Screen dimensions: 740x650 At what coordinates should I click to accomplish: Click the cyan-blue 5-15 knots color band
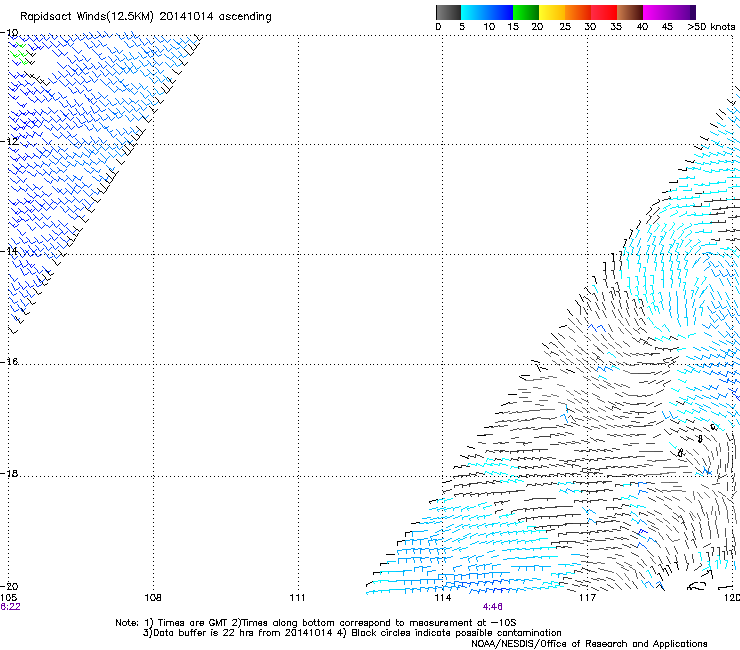[487, 12]
